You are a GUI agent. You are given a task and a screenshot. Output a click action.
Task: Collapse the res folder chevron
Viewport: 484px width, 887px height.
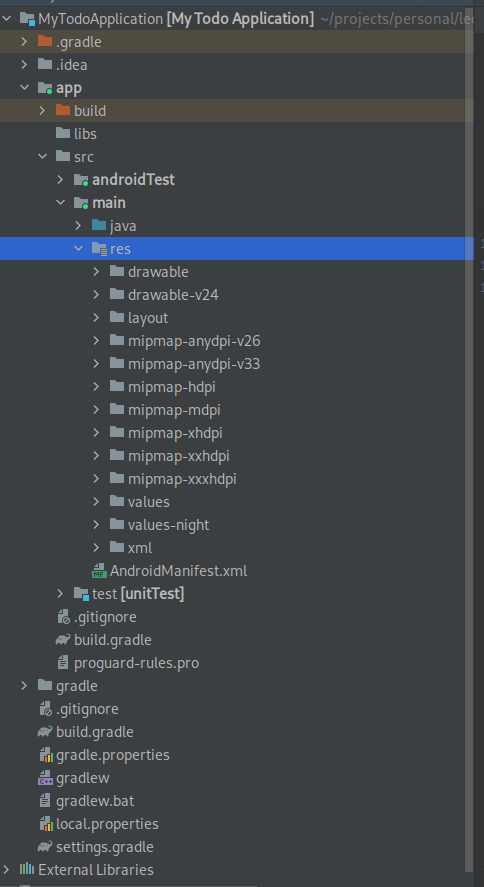pyautogui.click(x=79, y=248)
